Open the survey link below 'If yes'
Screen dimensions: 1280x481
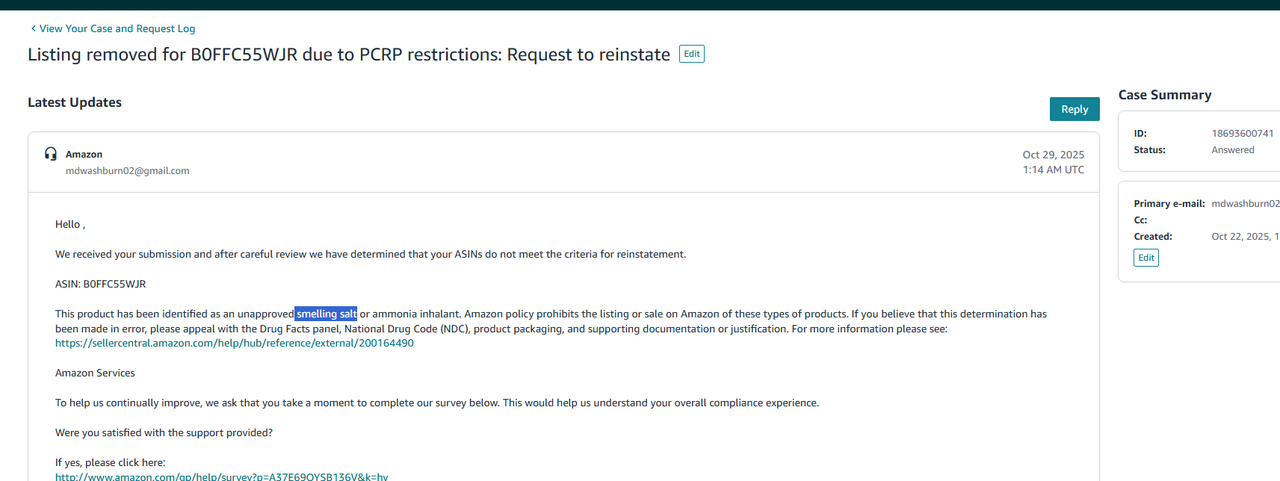[x=221, y=476]
